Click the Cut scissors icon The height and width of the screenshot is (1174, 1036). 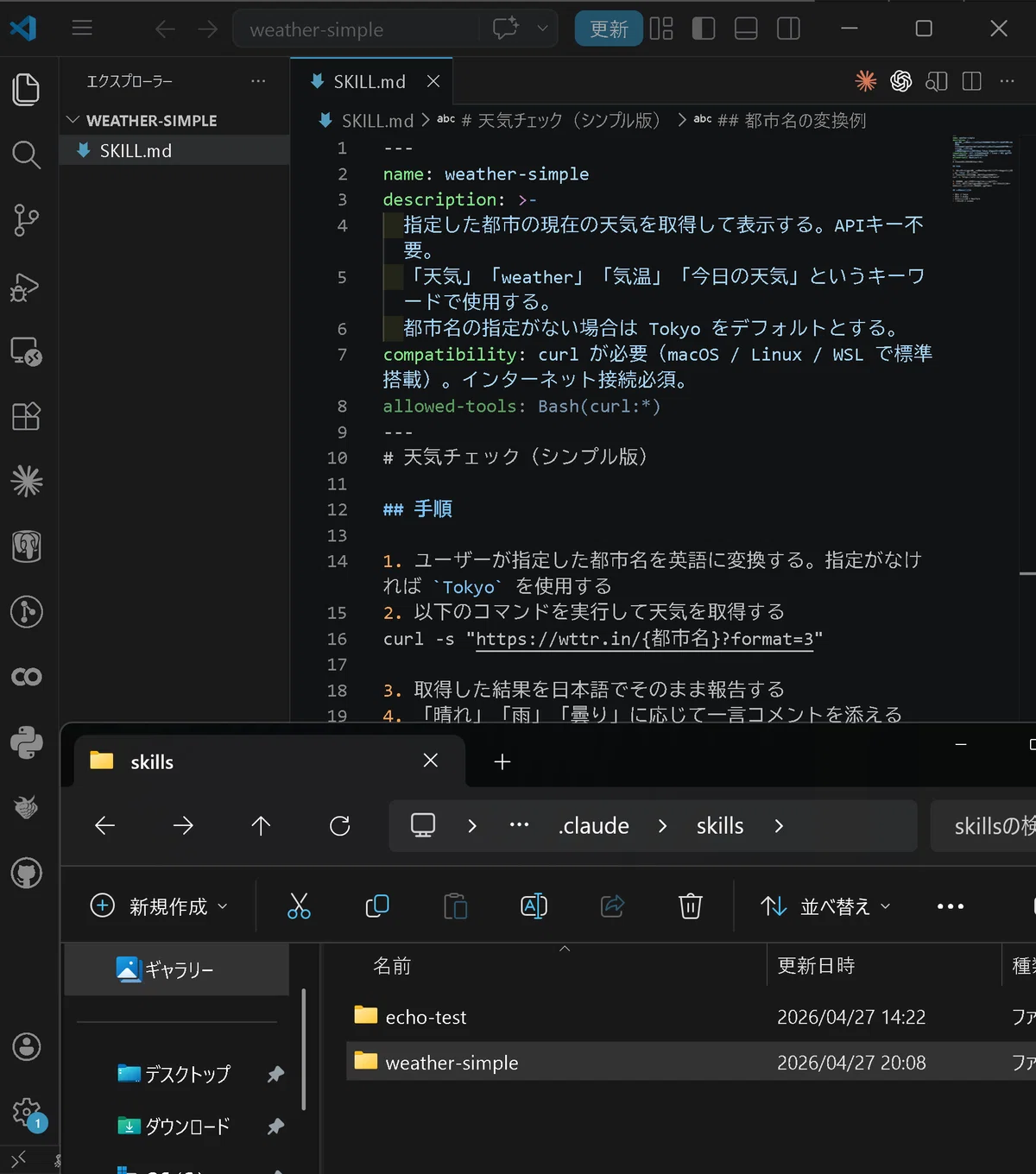[x=299, y=906]
